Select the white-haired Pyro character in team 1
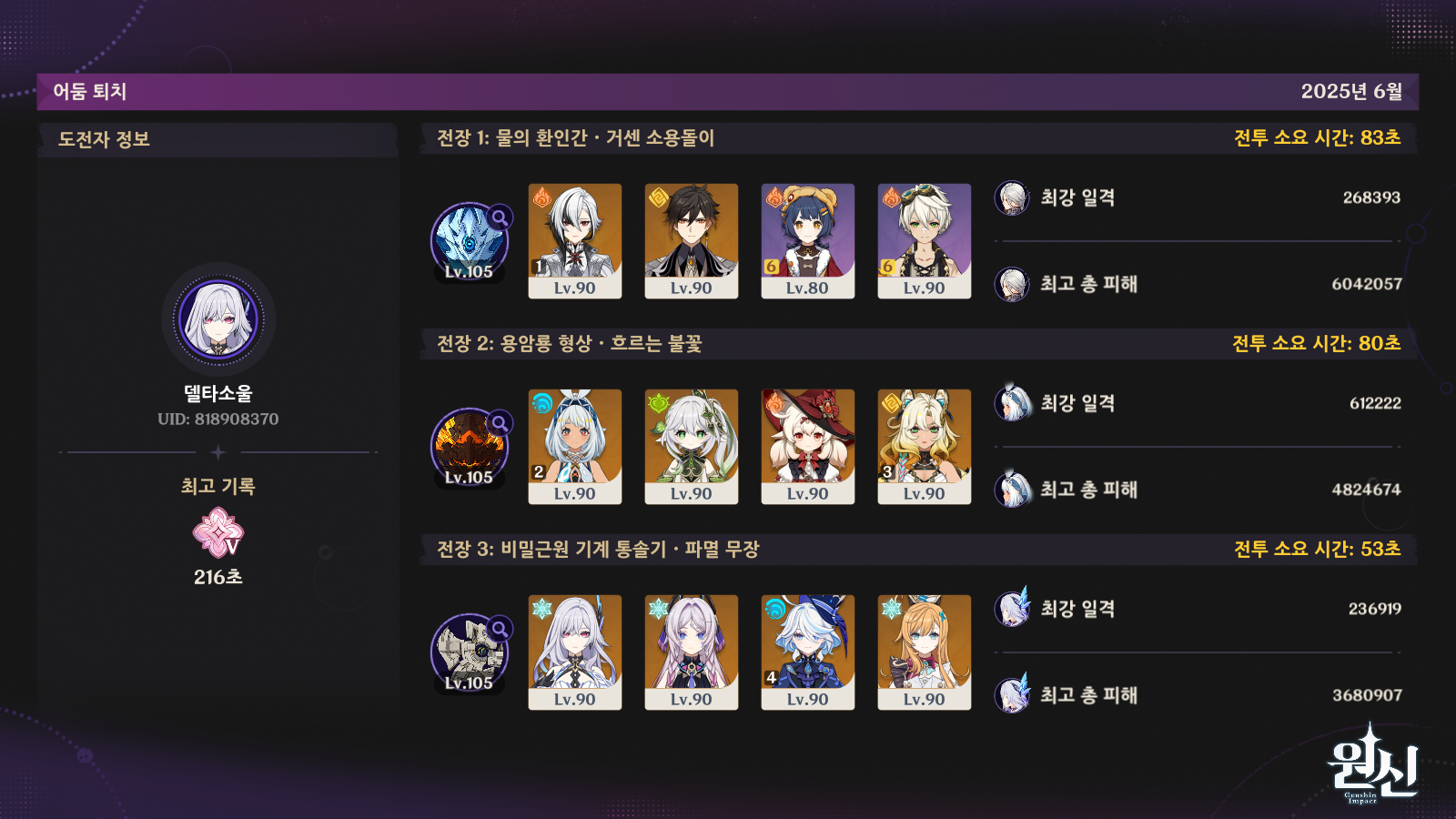Viewport: 1456px width, 819px height. pos(575,241)
